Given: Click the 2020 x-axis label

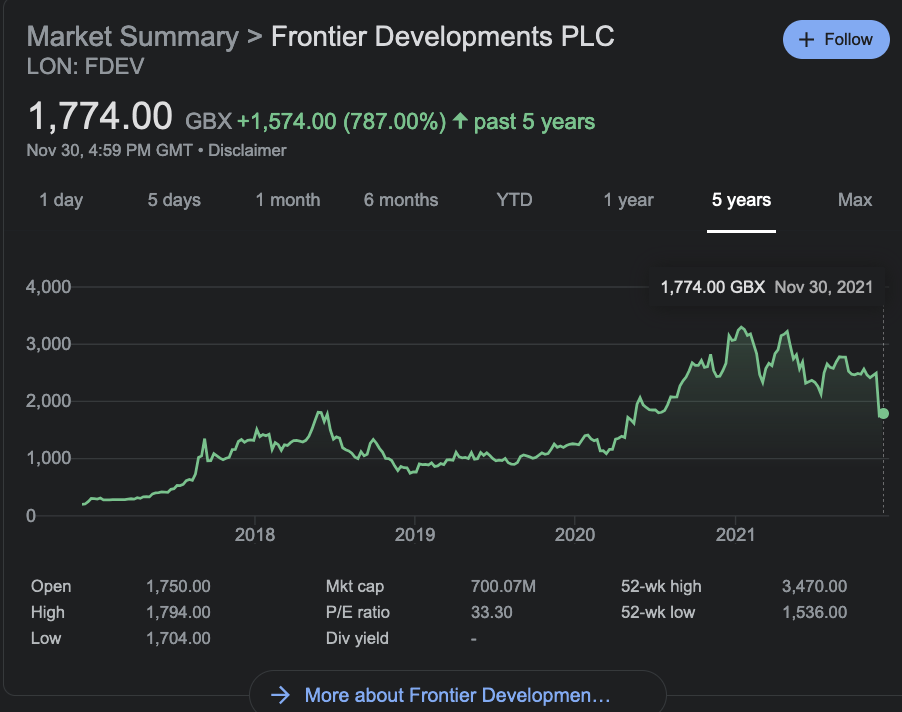Looking at the screenshot, I should pos(575,535).
